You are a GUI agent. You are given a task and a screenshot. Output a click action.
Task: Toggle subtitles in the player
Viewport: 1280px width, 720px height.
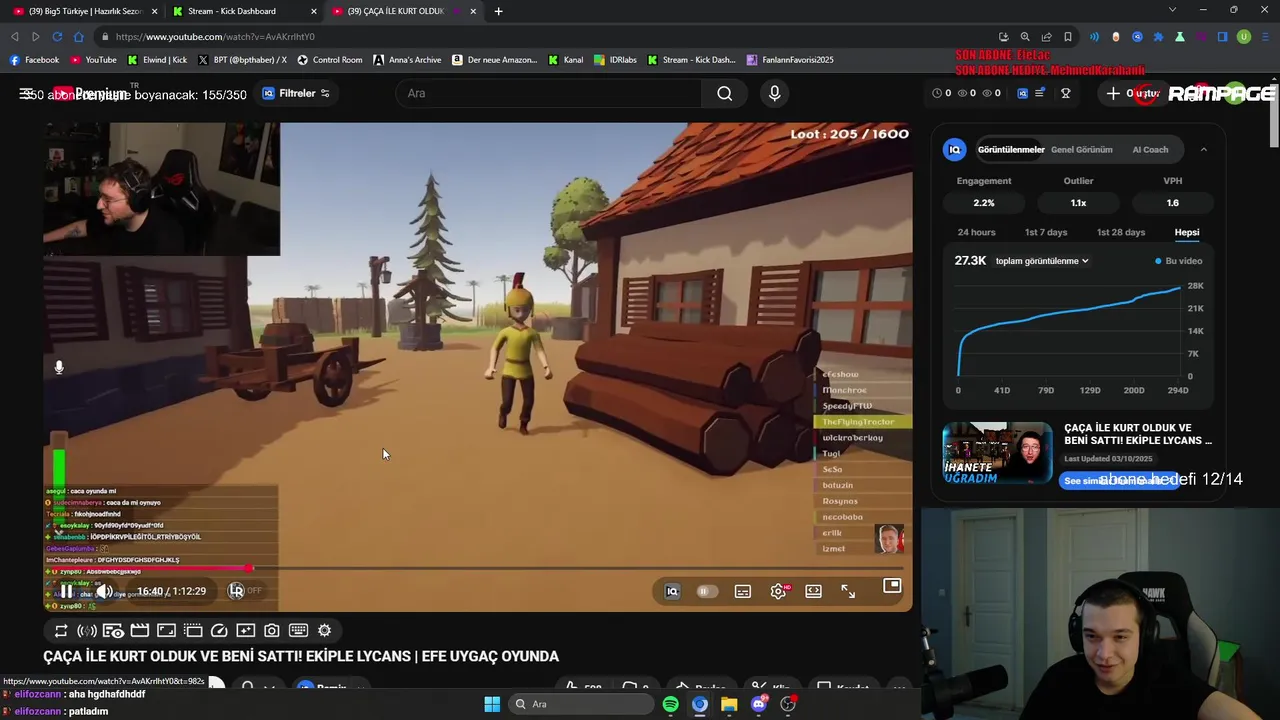tap(743, 591)
